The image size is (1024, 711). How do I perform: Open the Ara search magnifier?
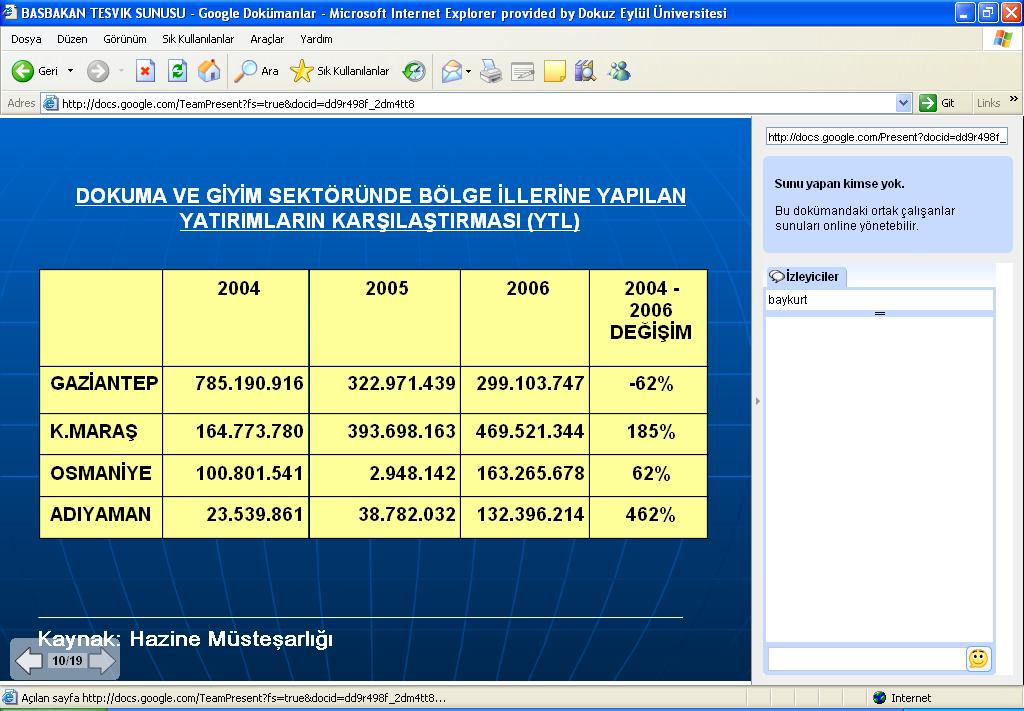click(257, 71)
